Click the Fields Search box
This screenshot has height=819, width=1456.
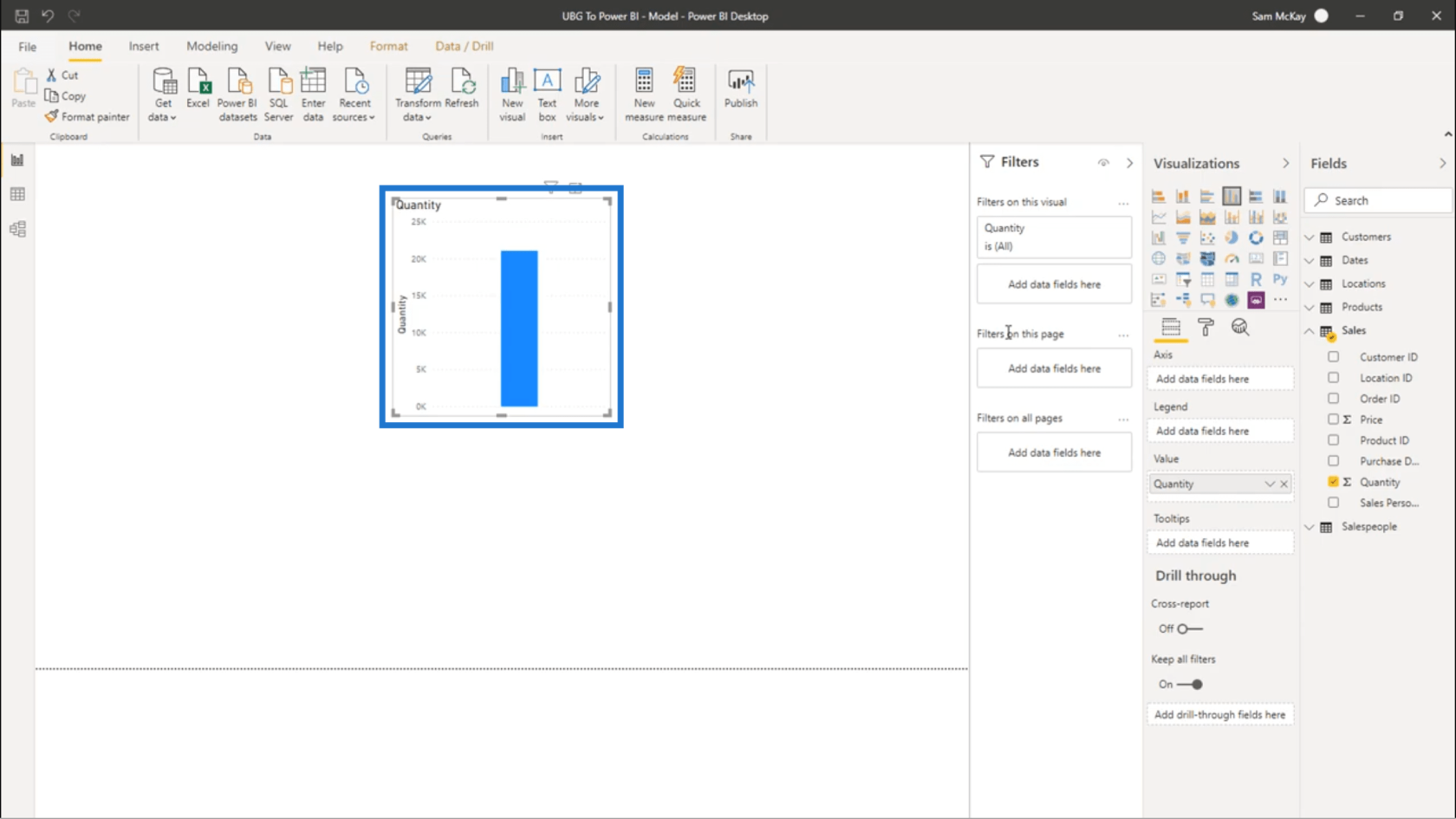click(1378, 200)
